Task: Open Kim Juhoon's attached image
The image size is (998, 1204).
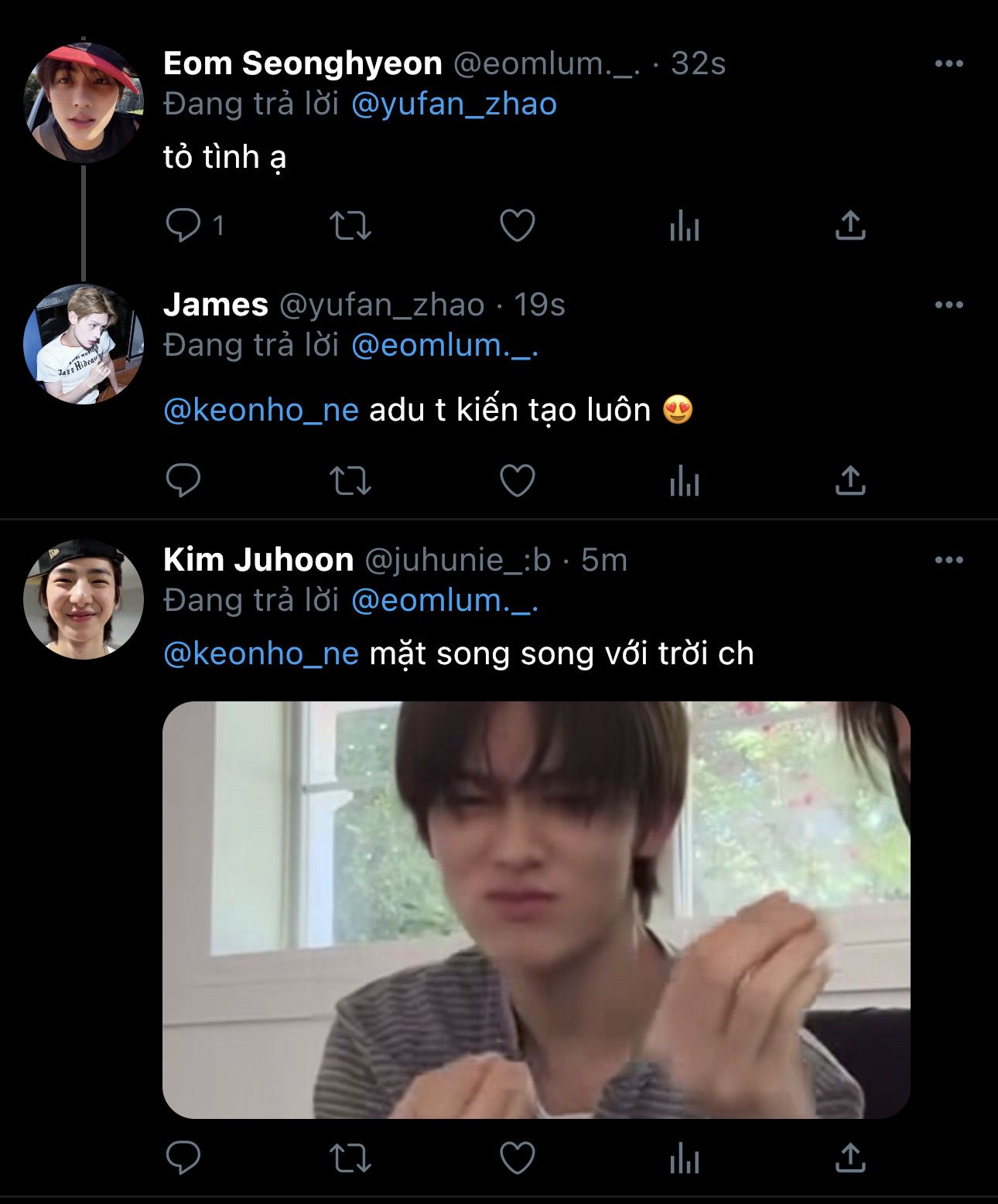Action: 536,909
